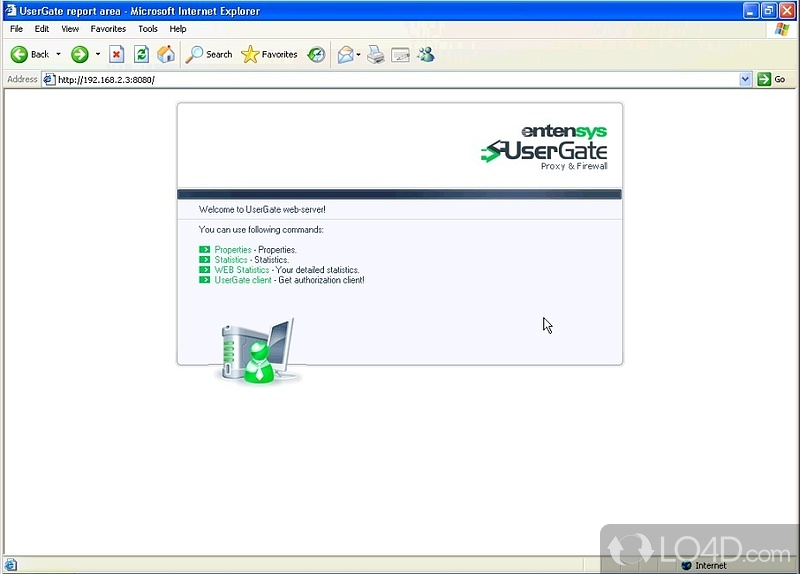Open the Search pane from the toolbar

pyautogui.click(x=209, y=54)
